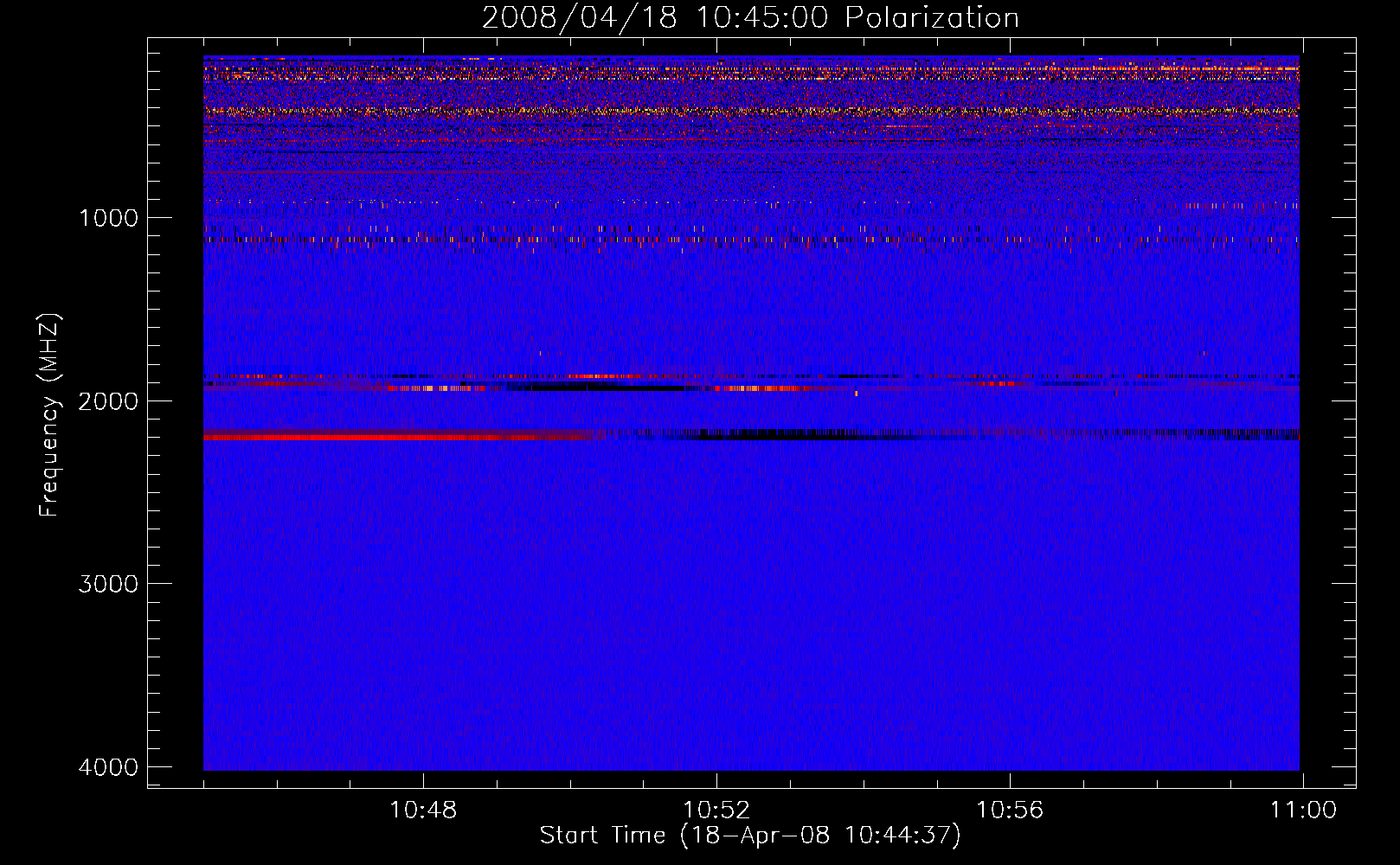The width and height of the screenshot is (1400, 865).
Task: Select the 3000 frequency tick label
Action: click(x=108, y=584)
